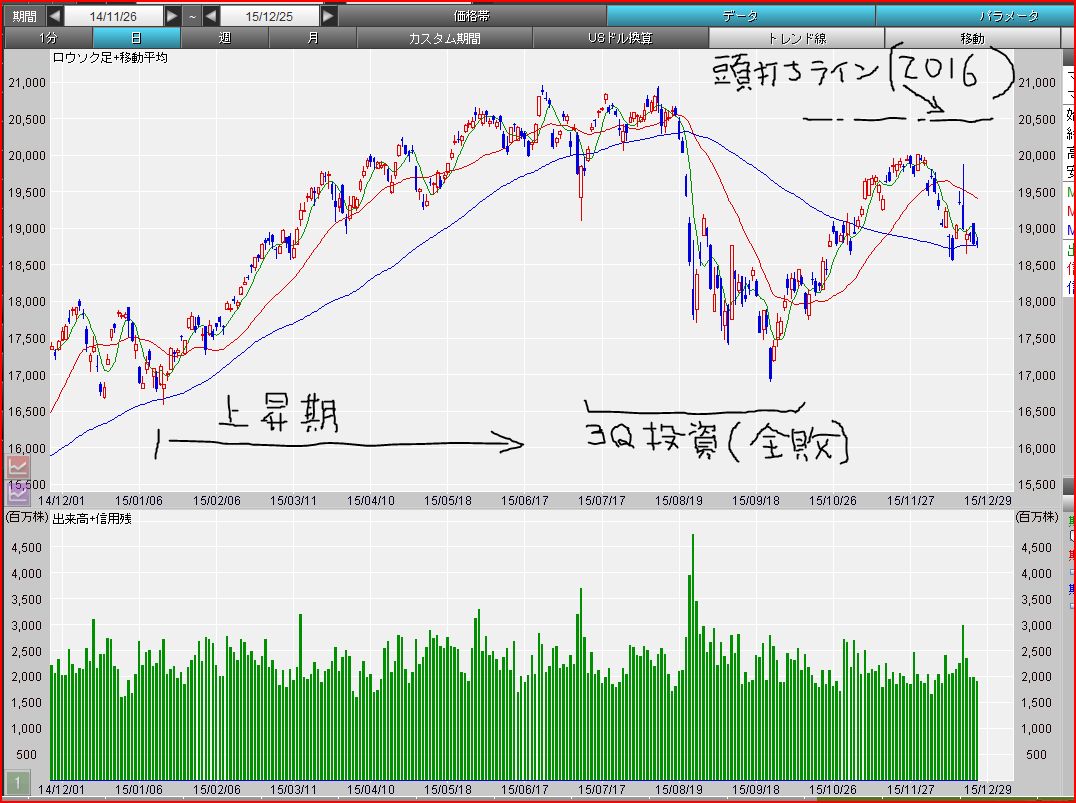Click the green number 1 pane icon
This screenshot has height=803, width=1076.
pyautogui.click(x=18, y=783)
